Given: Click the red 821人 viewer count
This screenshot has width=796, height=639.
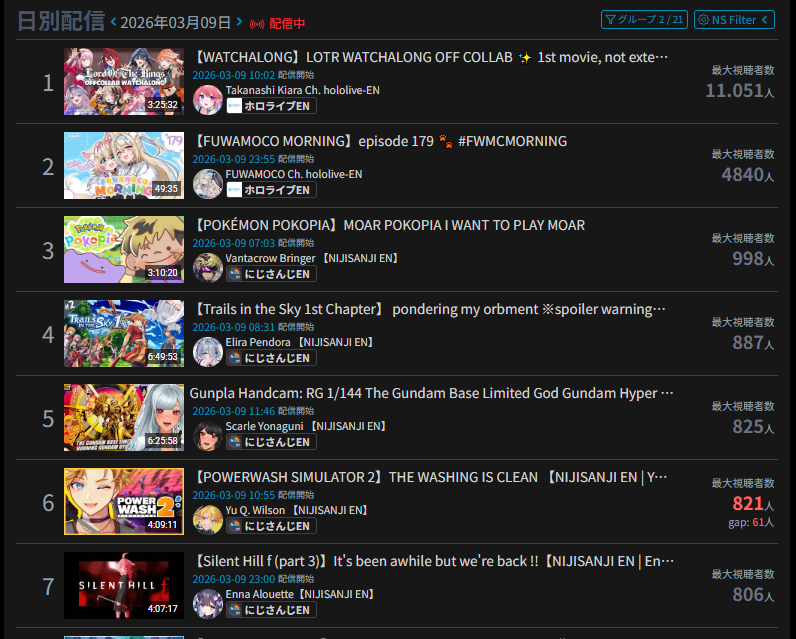Looking at the screenshot, I should pyautogui.click(x=753, y=503).
